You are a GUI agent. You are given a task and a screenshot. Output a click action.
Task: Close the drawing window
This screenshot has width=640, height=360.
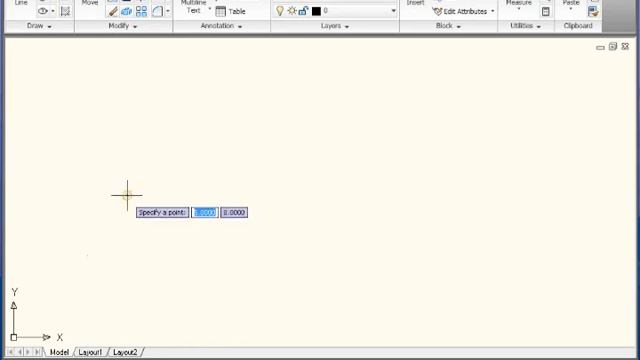pos(625,47)
